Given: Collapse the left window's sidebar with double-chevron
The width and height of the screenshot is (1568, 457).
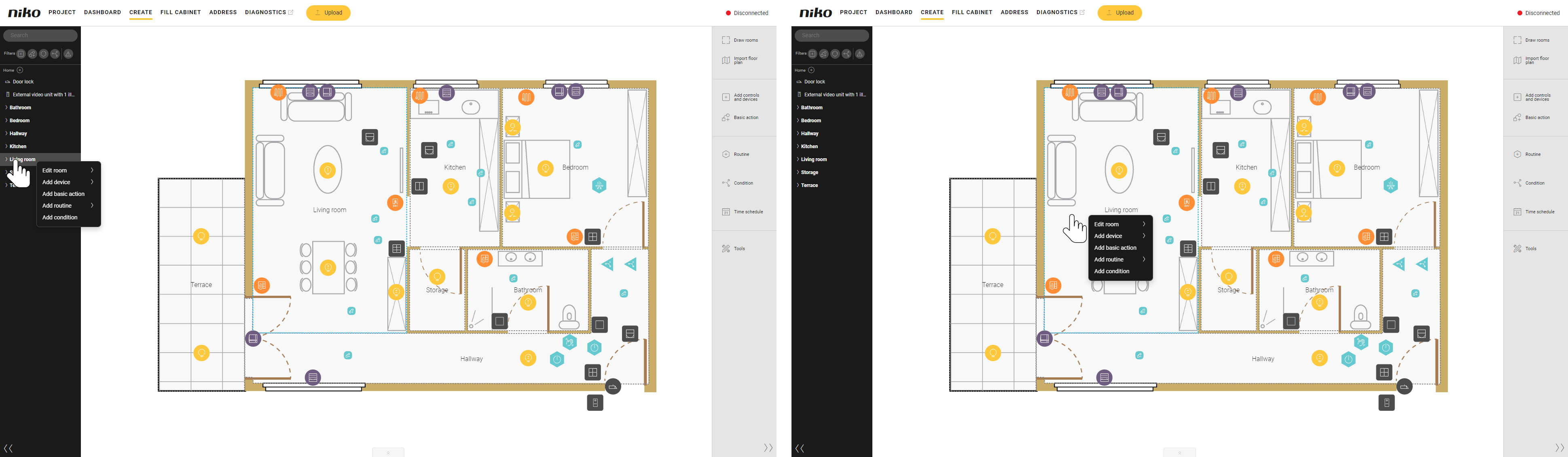Looking at the screenshot, I should 8,448.
